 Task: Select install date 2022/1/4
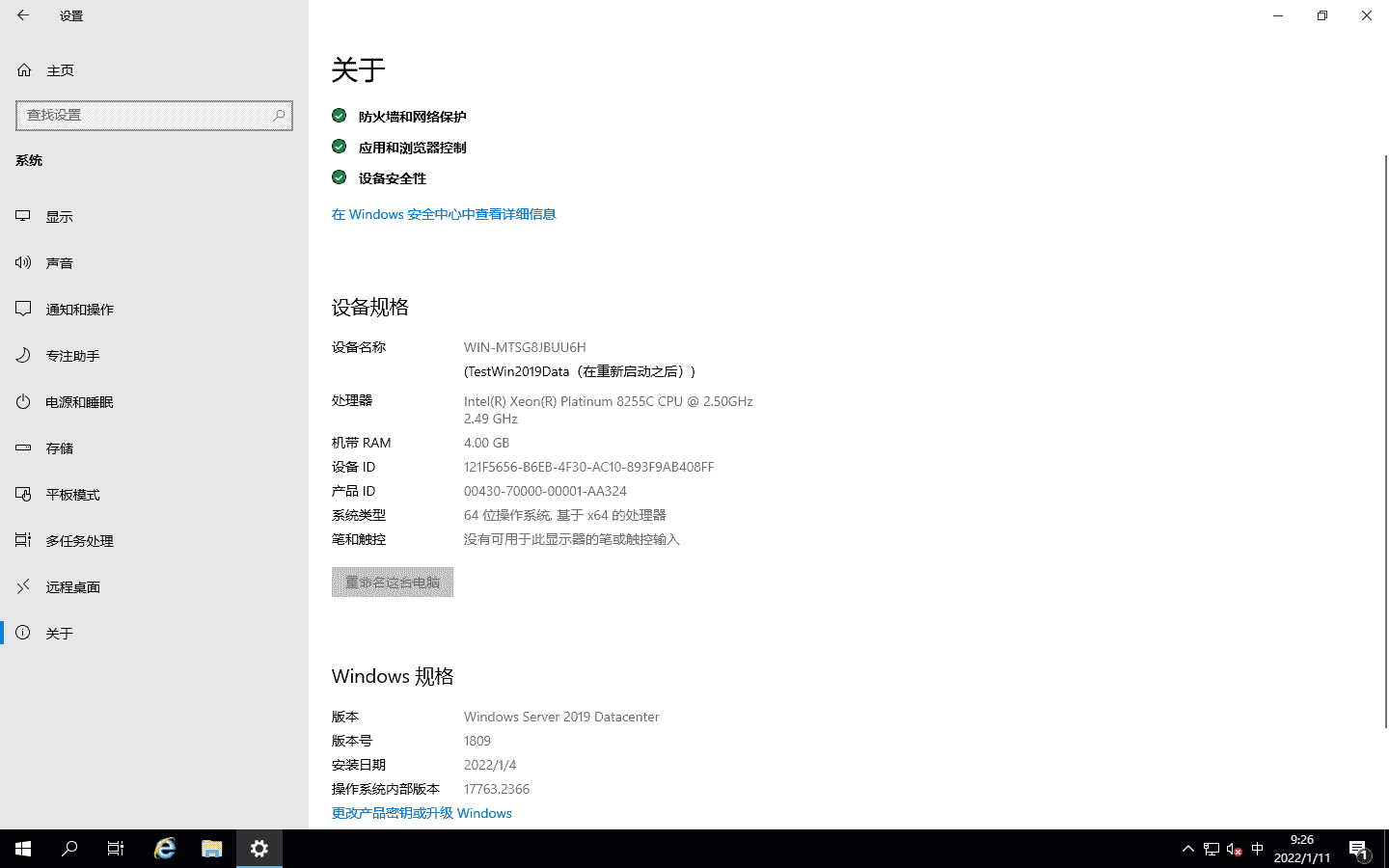click(490, 765)
